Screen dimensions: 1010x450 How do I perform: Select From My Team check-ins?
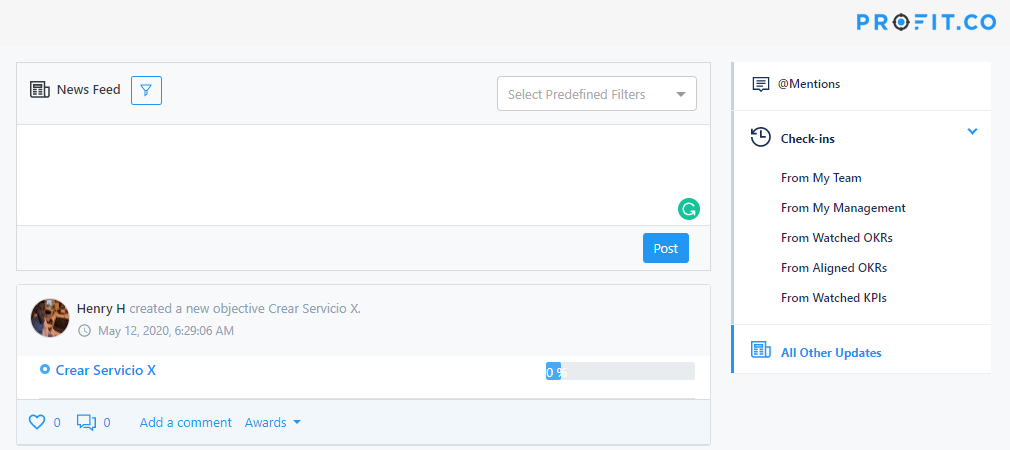tap(821, 178)
